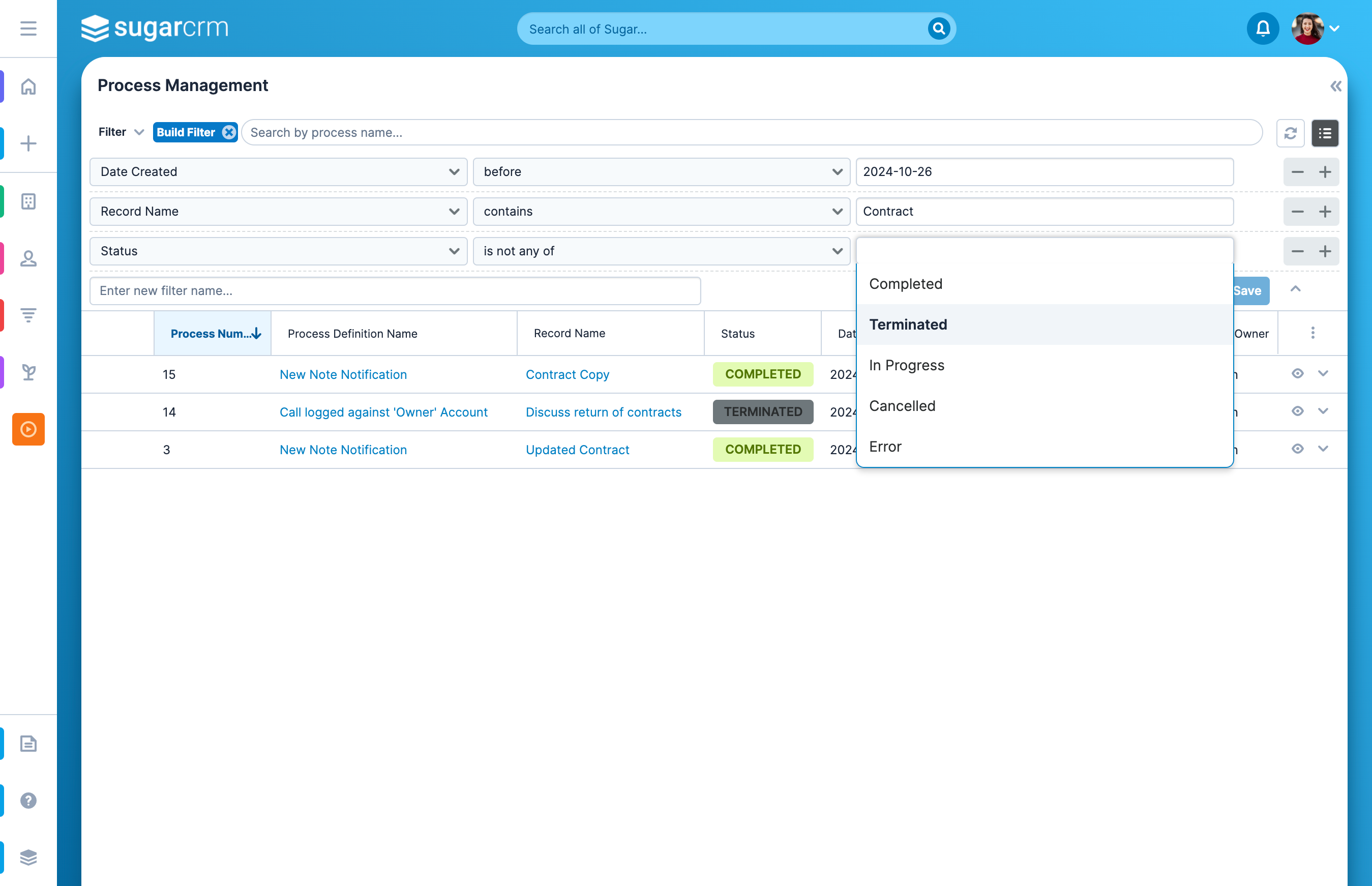Viewport: 1372px width, 886px height.
Task: Click Build Filter label
Action: click(186, 132)
